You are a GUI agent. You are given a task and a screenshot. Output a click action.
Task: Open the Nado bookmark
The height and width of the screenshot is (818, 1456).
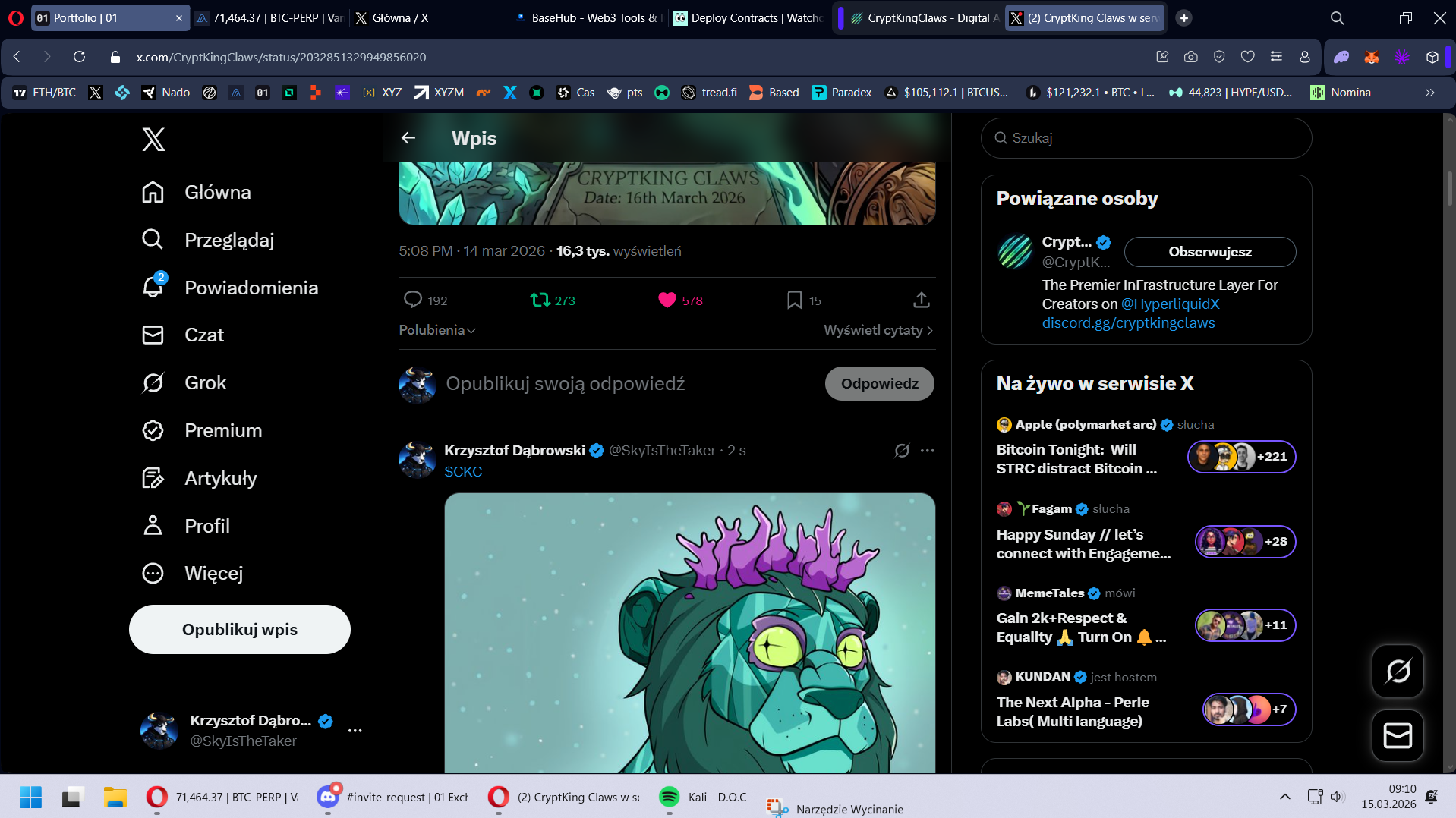(x=166, y=93)
